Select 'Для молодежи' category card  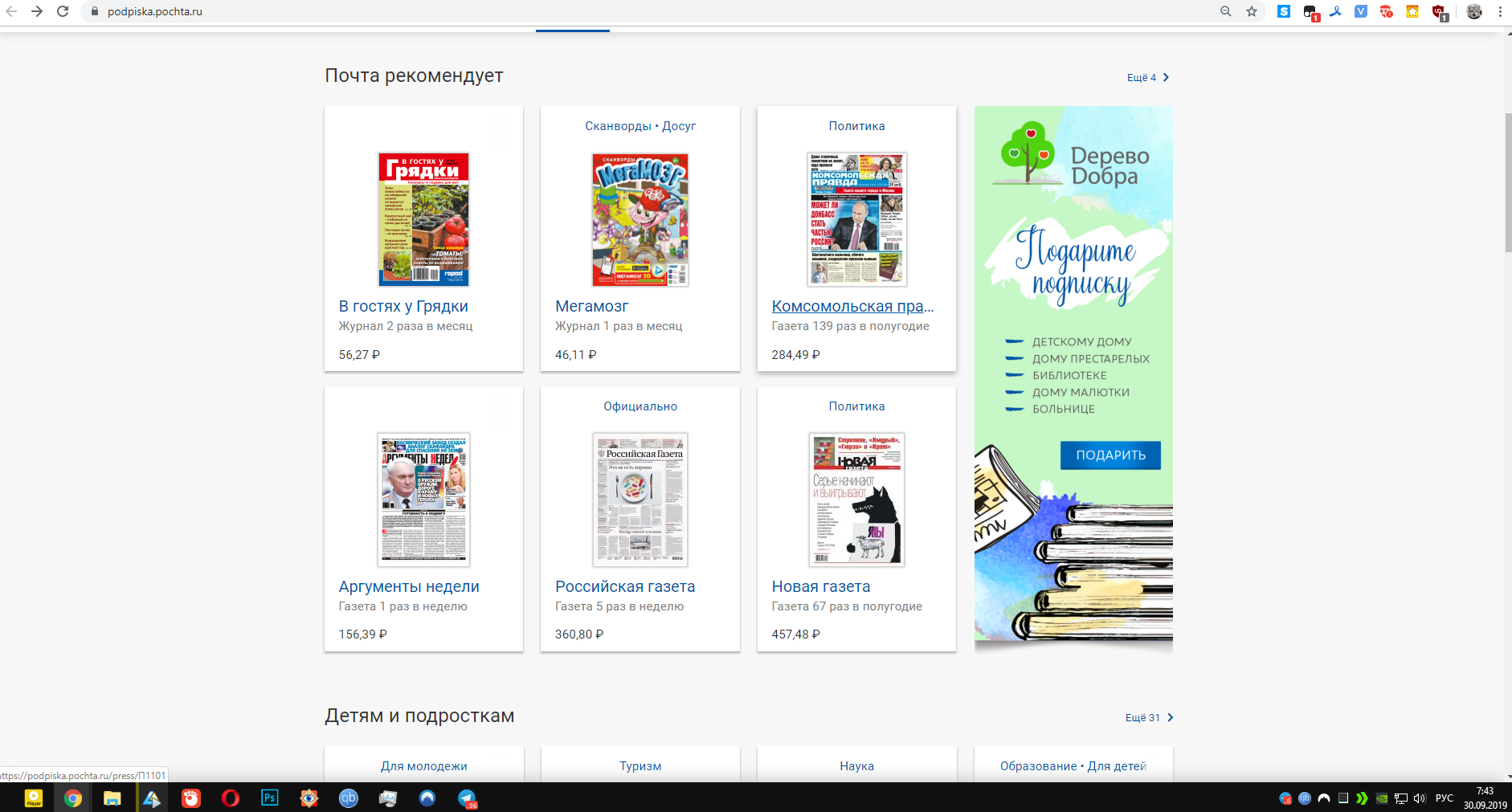point(423,766)
